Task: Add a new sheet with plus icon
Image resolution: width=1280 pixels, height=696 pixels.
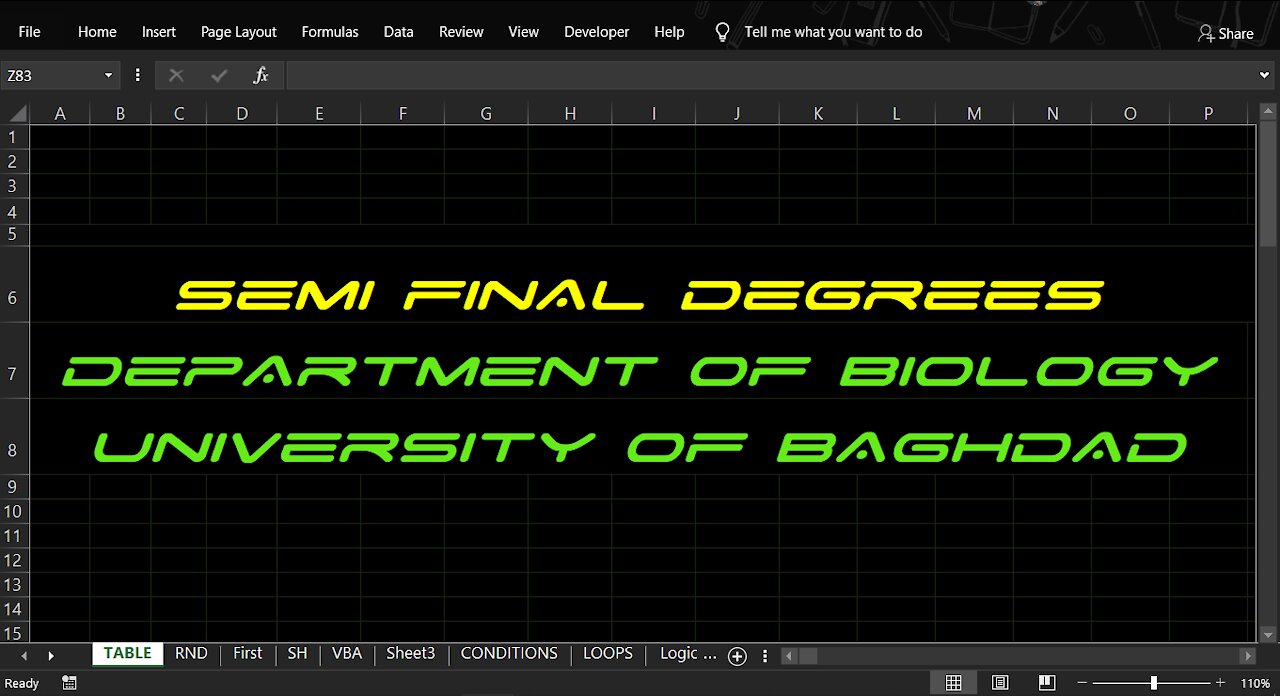Action: point(737,656)
